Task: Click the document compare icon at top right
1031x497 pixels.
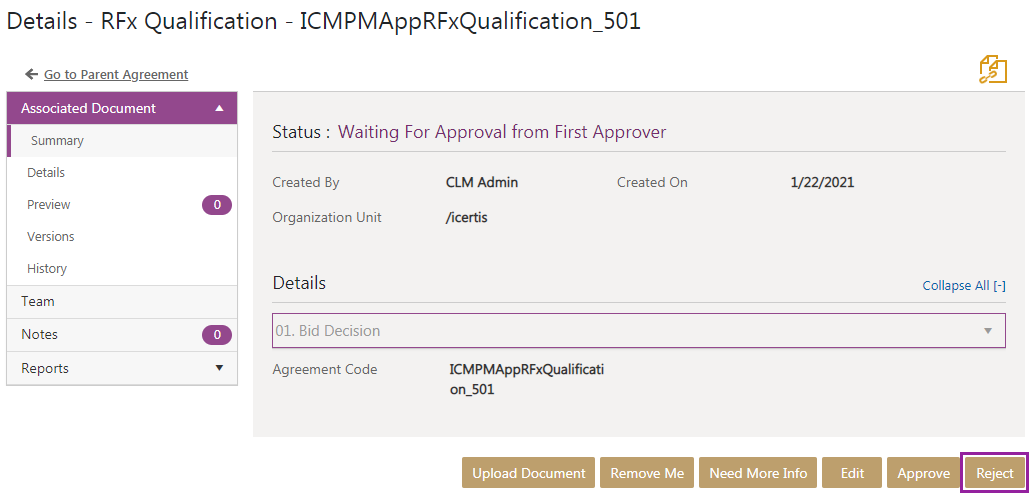Action: tap(992, 70)
